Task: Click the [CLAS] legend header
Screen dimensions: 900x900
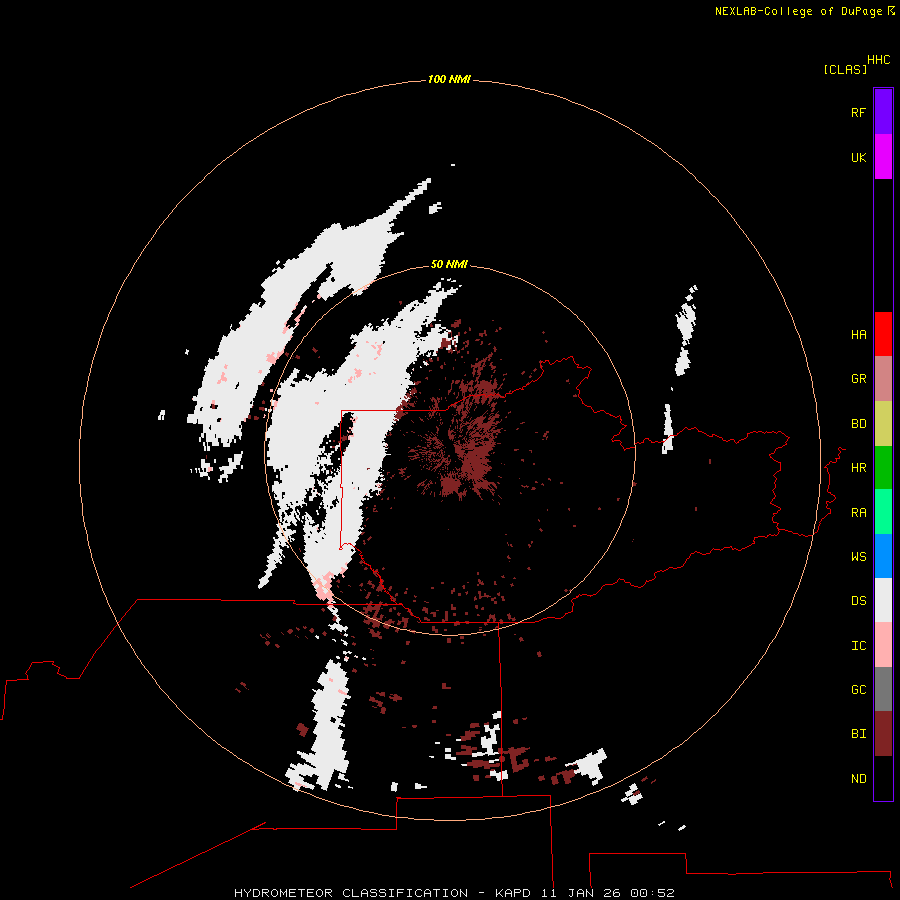Action: pyautogui.click(x=845, y=69)
